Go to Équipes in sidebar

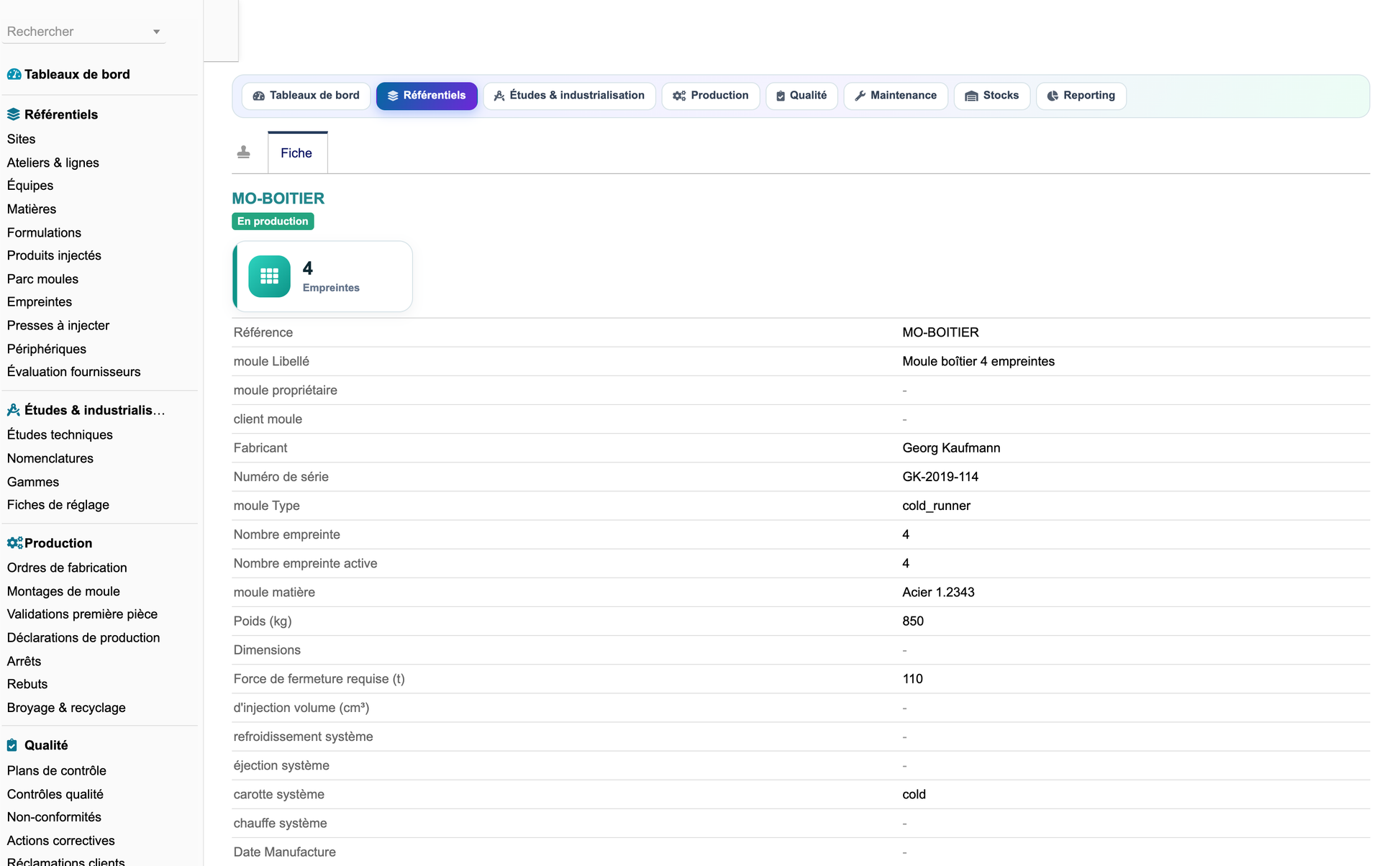click(30, 186)
